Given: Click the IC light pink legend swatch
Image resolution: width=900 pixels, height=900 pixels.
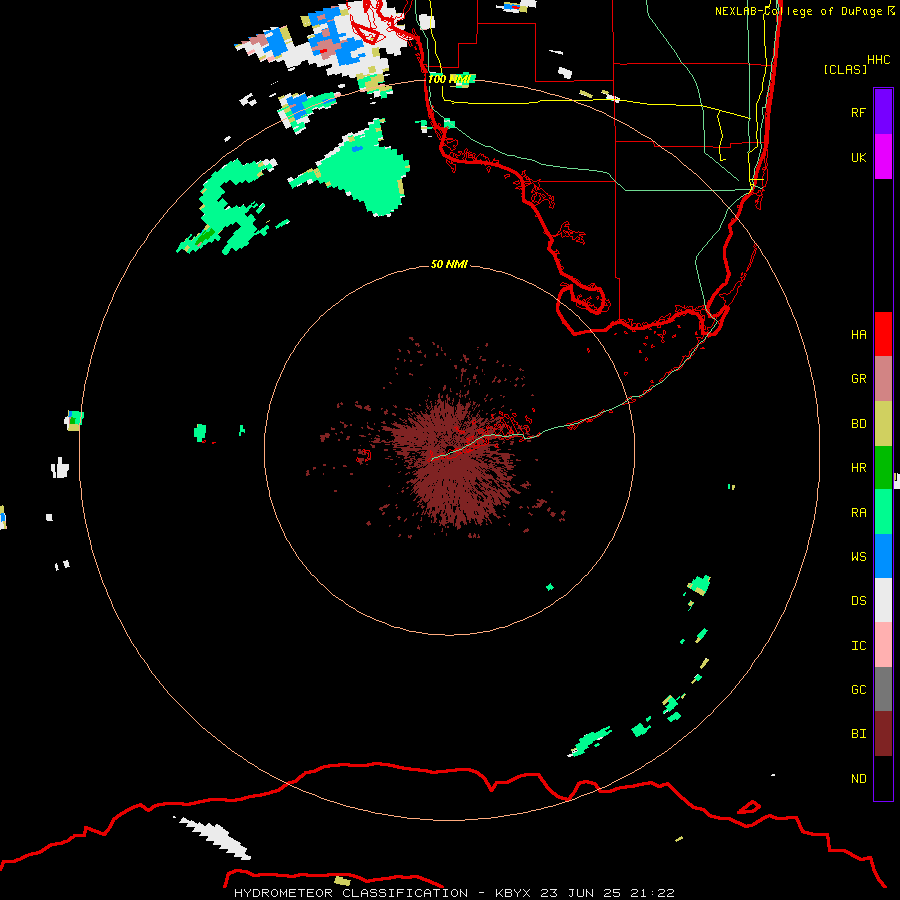Looking at the screenshot, I should 883,645.
